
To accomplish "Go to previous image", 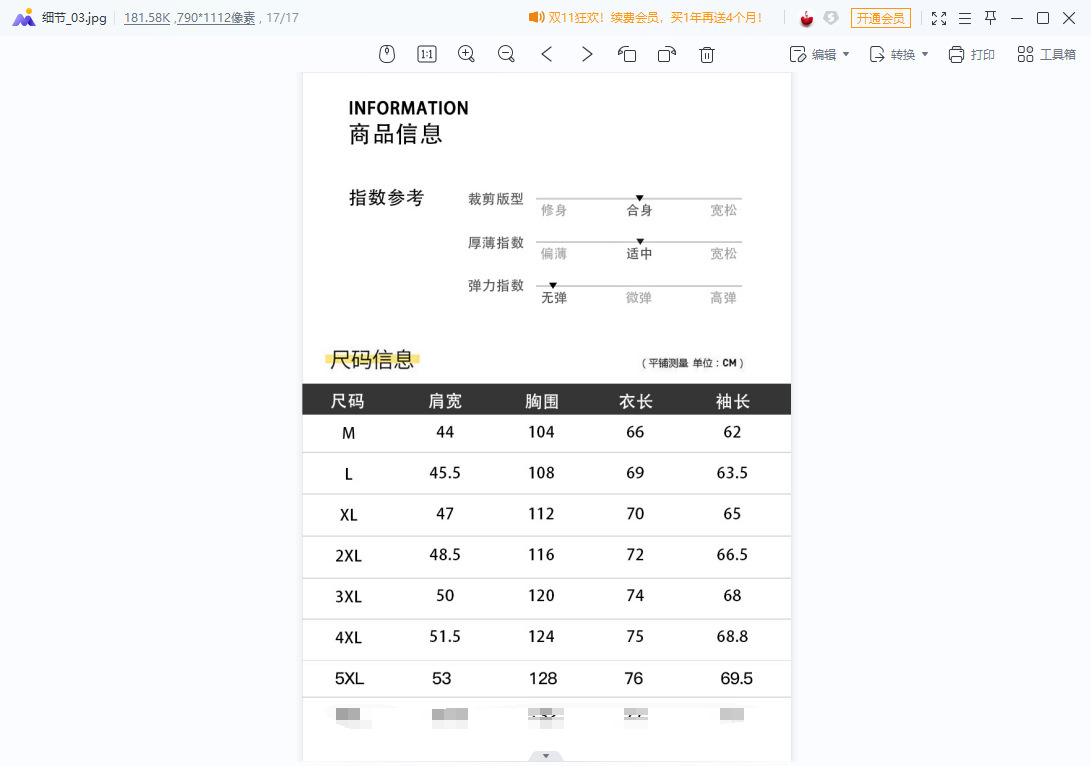I will pos(547,54).
